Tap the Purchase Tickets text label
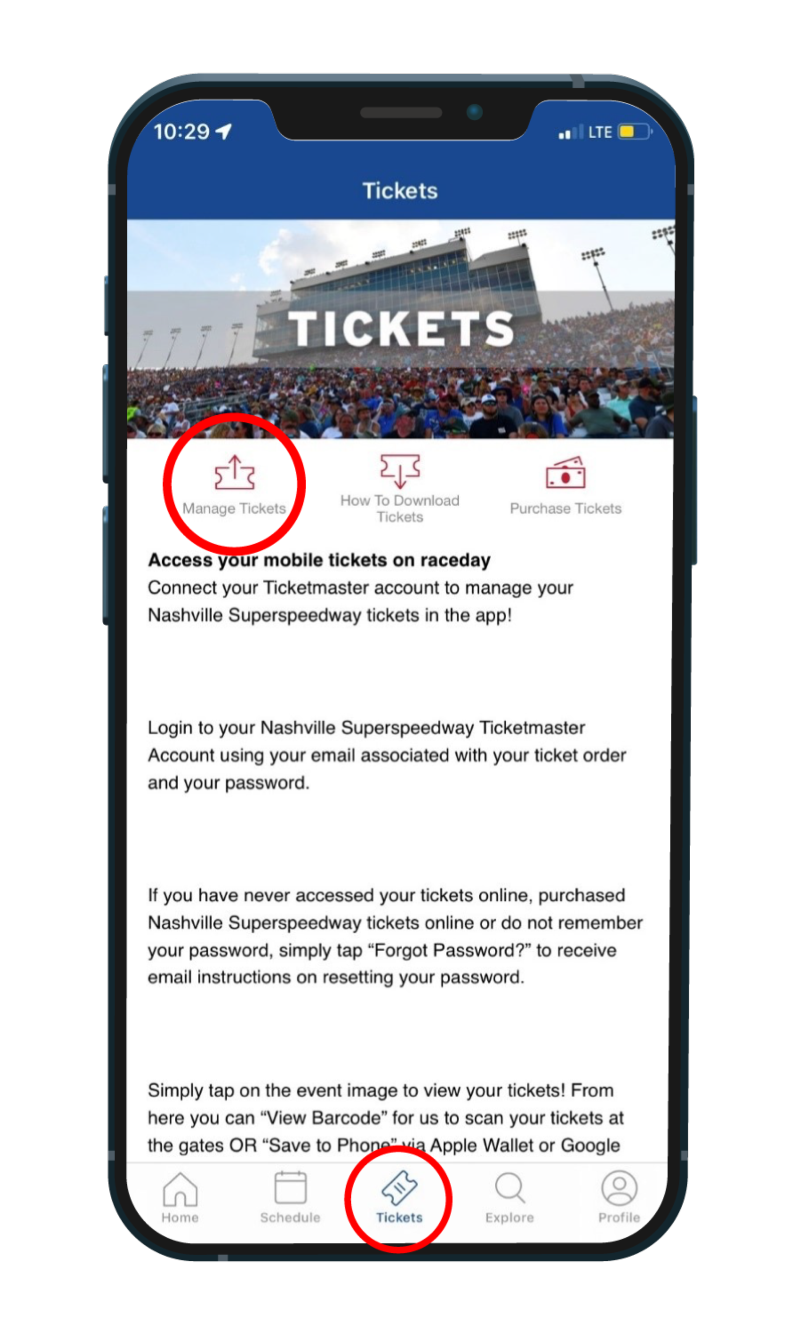 pos(565,508)
